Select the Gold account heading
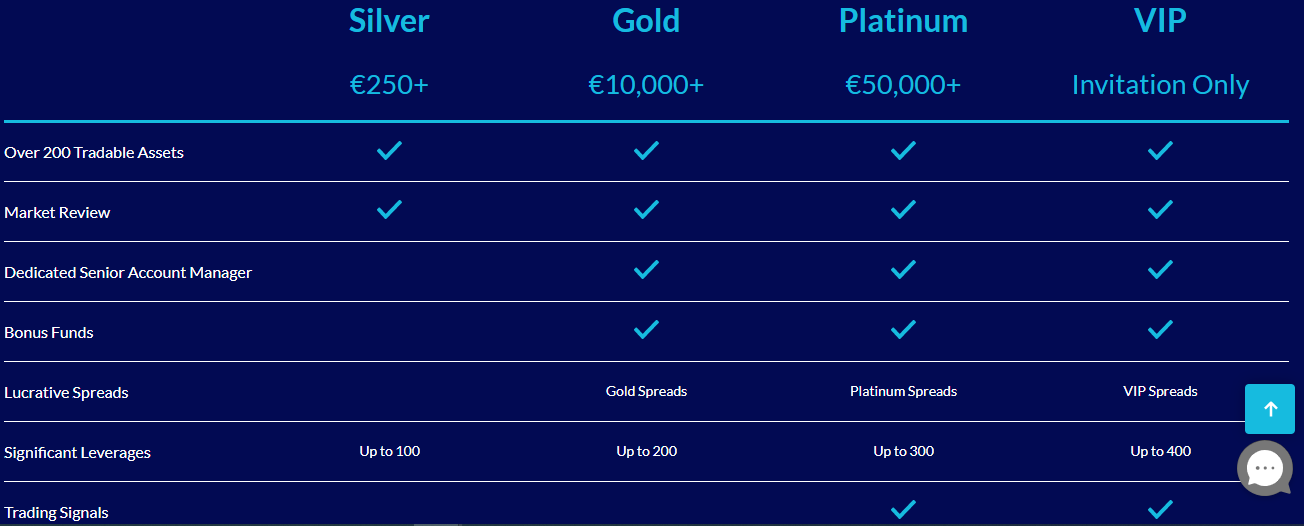This screenshot has width=1304, height=526. 646,20
